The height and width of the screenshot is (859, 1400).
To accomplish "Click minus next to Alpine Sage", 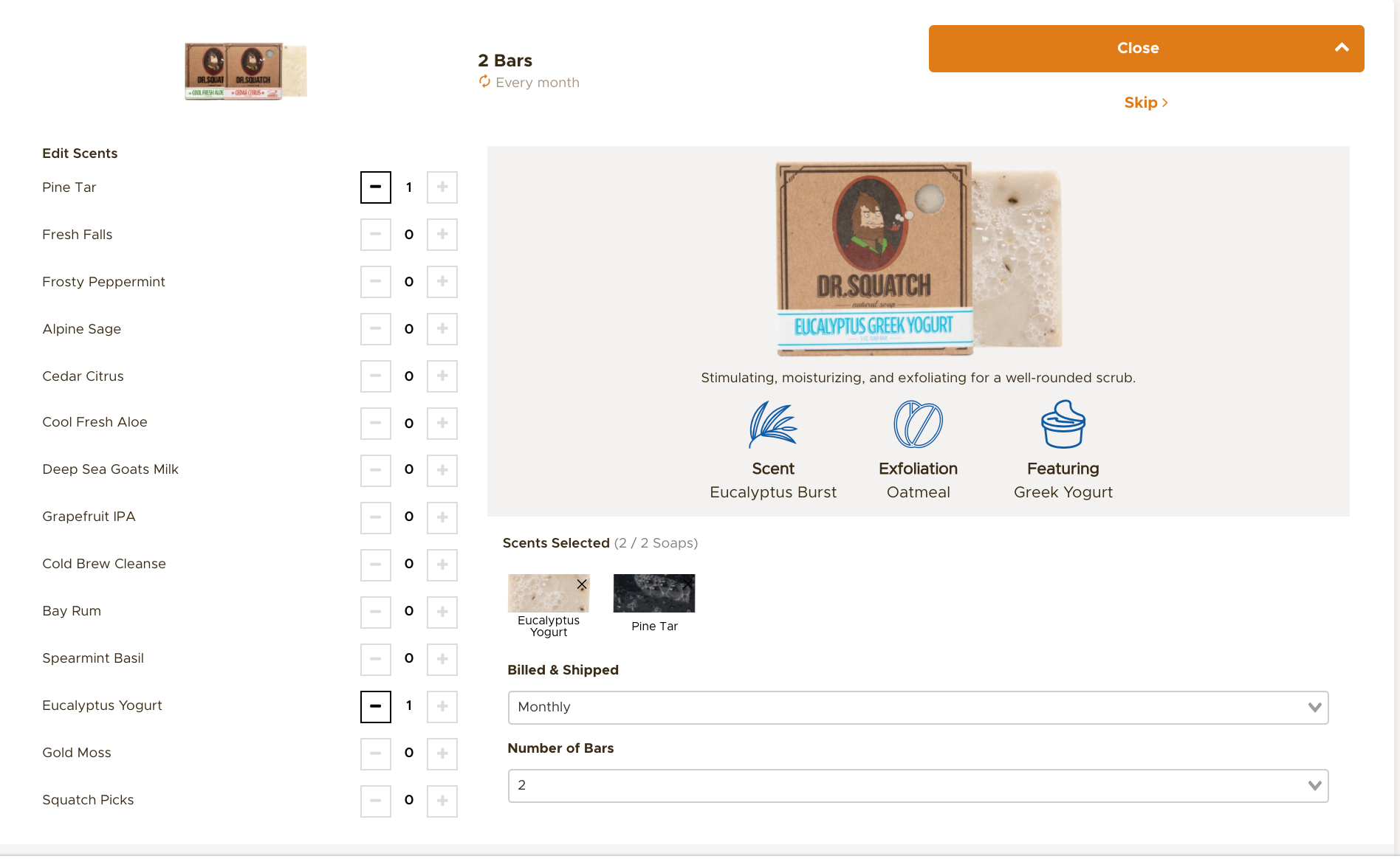I will pos(376,329).
